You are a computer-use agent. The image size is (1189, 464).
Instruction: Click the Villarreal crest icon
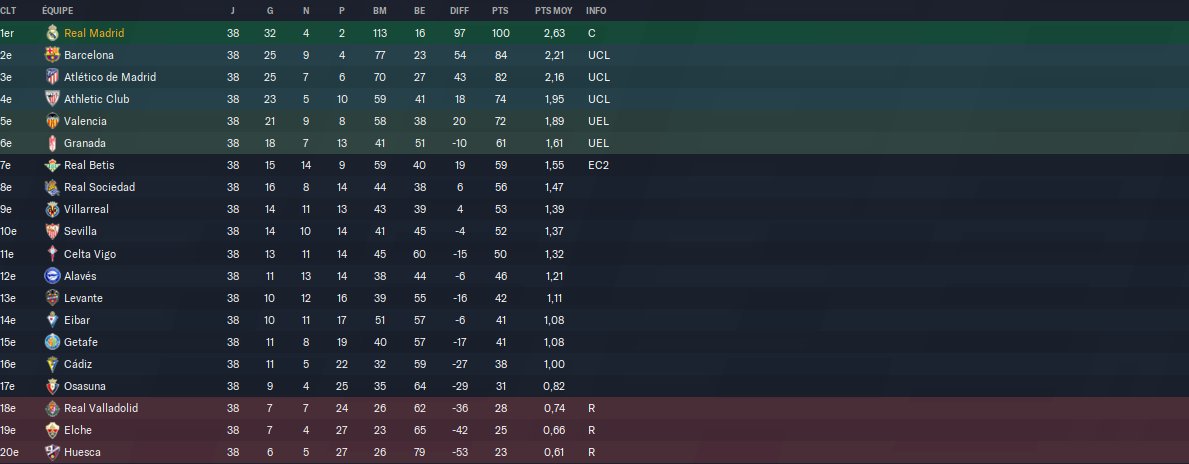[52, 209]
